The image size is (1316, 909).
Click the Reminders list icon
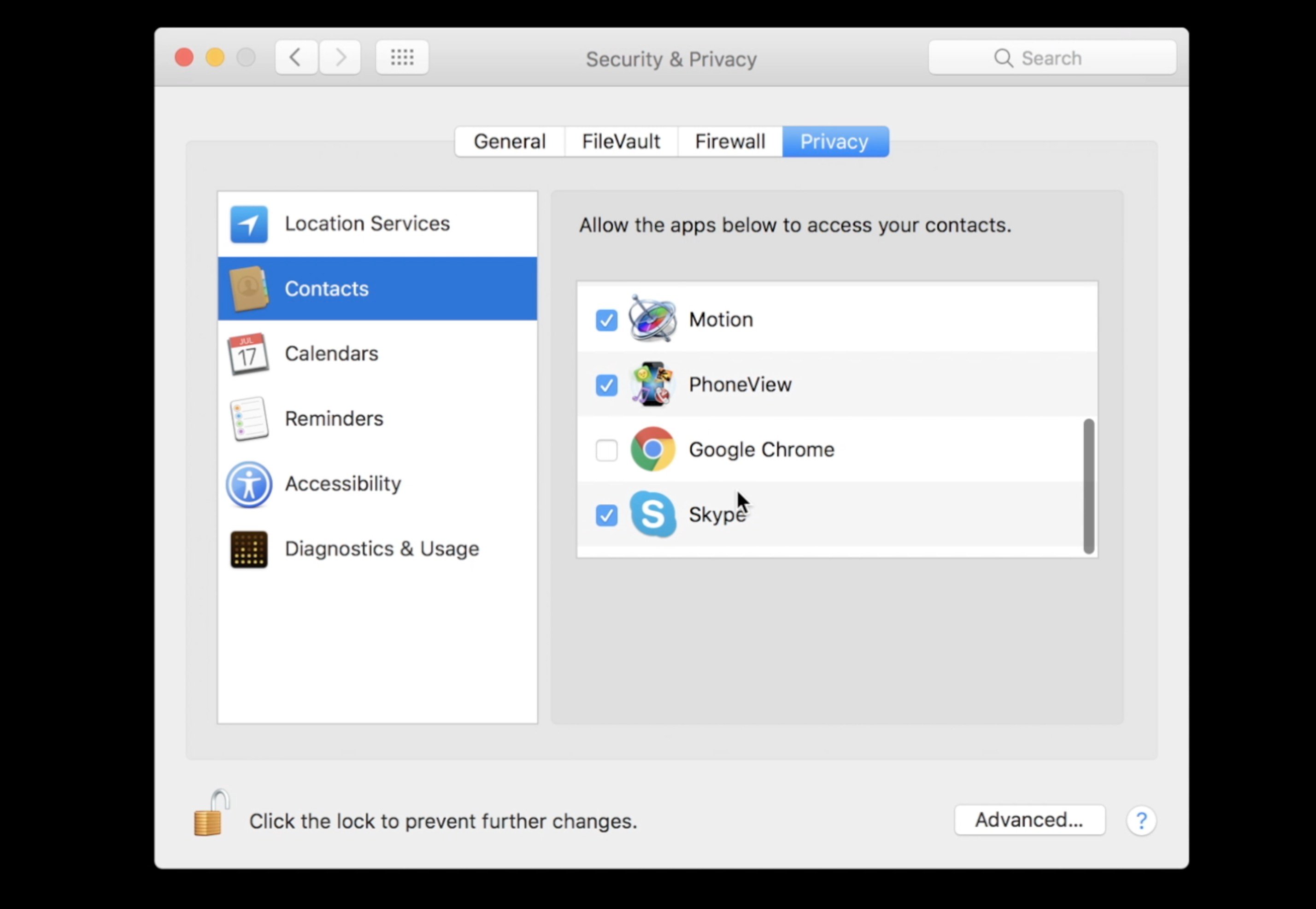249,419
